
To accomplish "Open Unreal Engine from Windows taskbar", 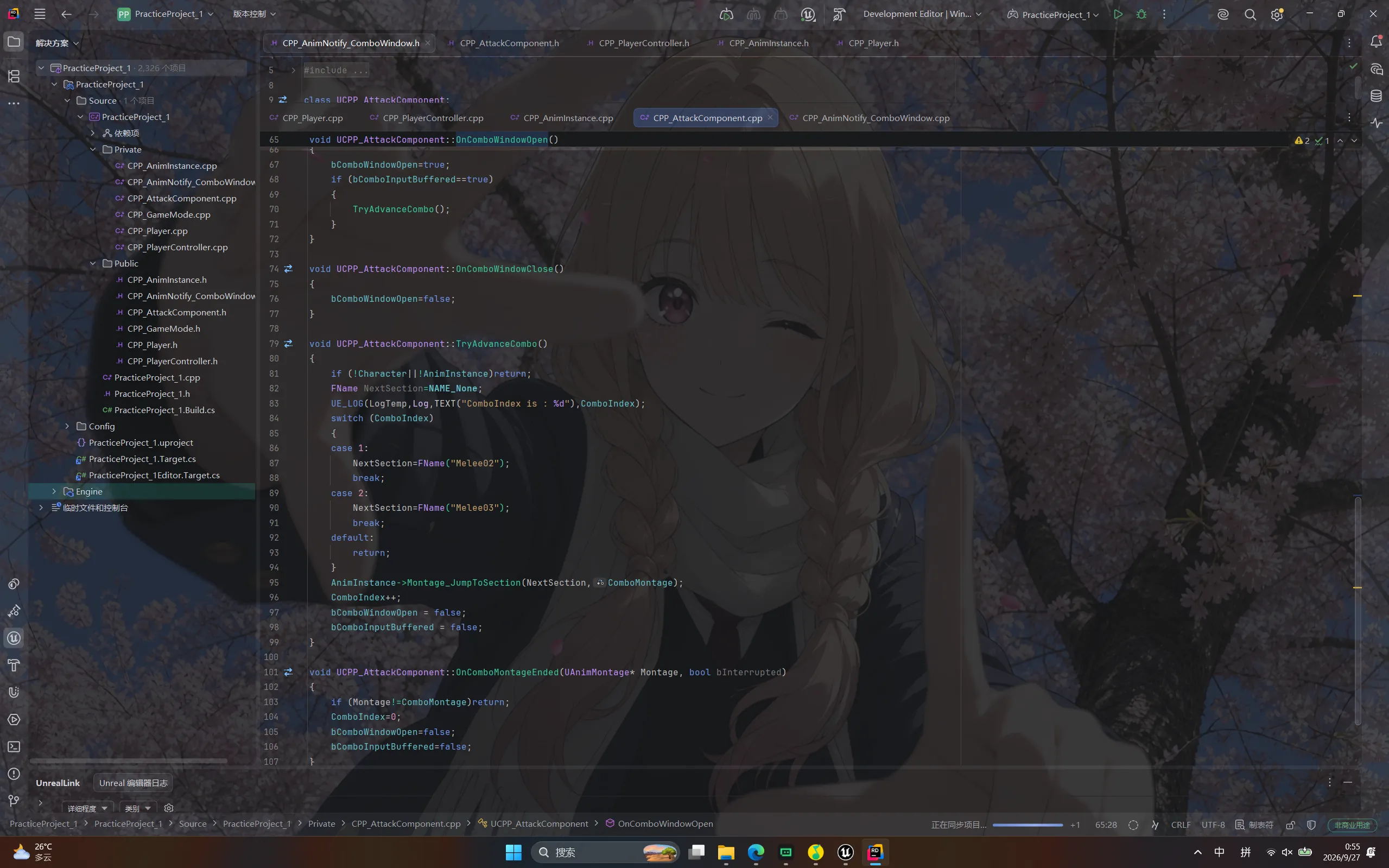I will point(845,852).
